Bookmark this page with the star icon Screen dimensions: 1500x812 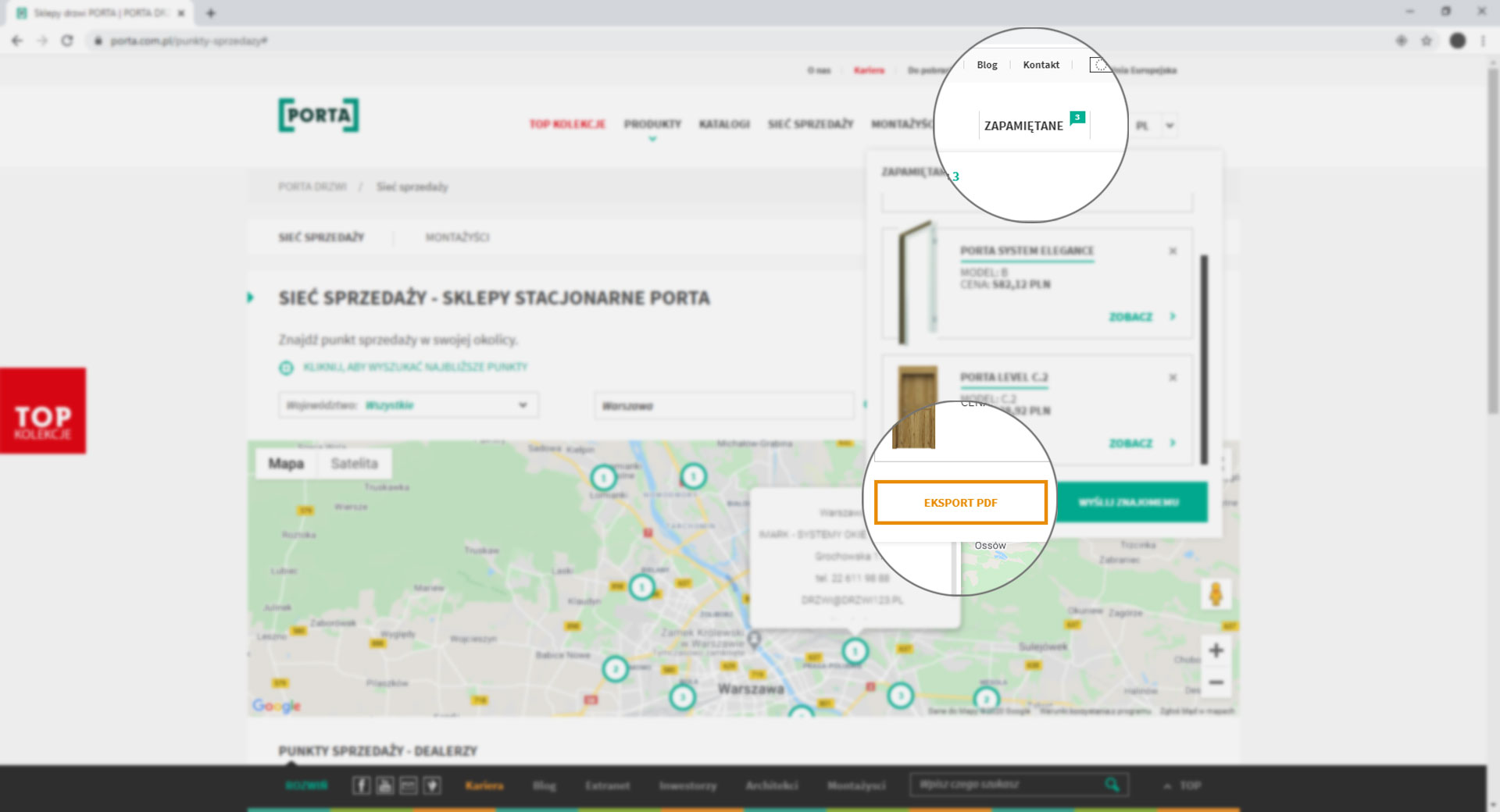tap(1427, 41)
